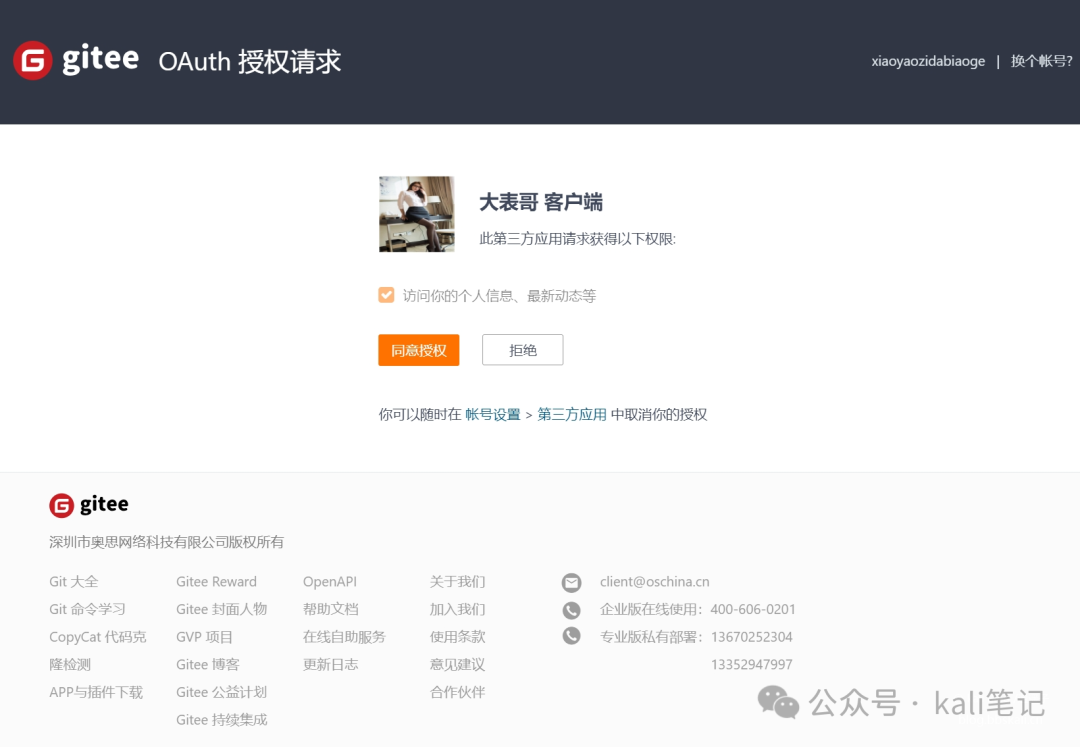Open the 加入我们 link
Viewport: 1080px width, 747px height.
(457, 609)
